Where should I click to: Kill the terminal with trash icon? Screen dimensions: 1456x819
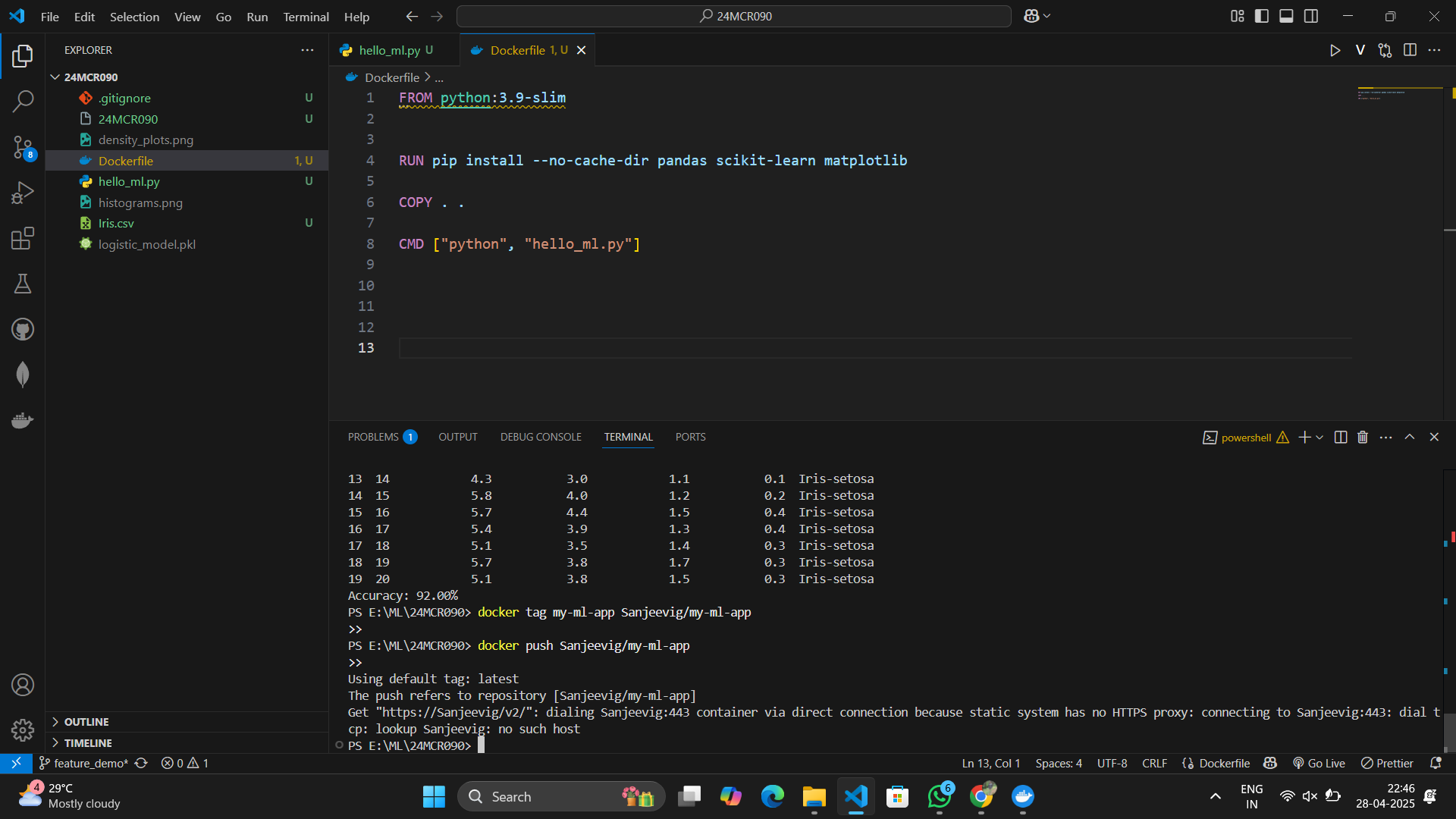tap(1363, 438)
